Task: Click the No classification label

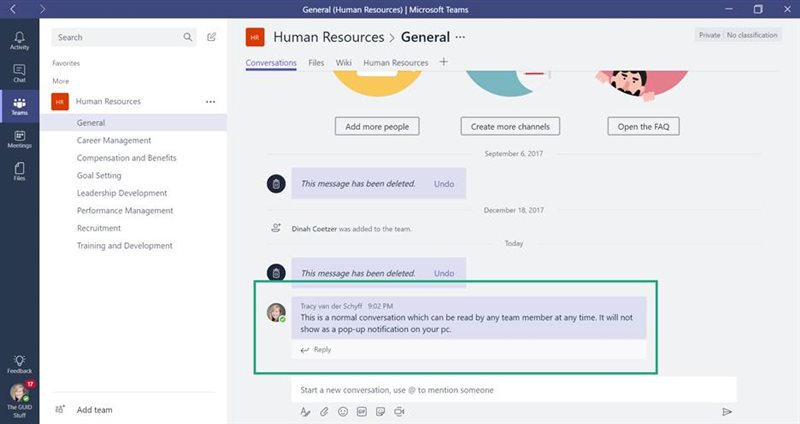Action: (x=752, y=35)
